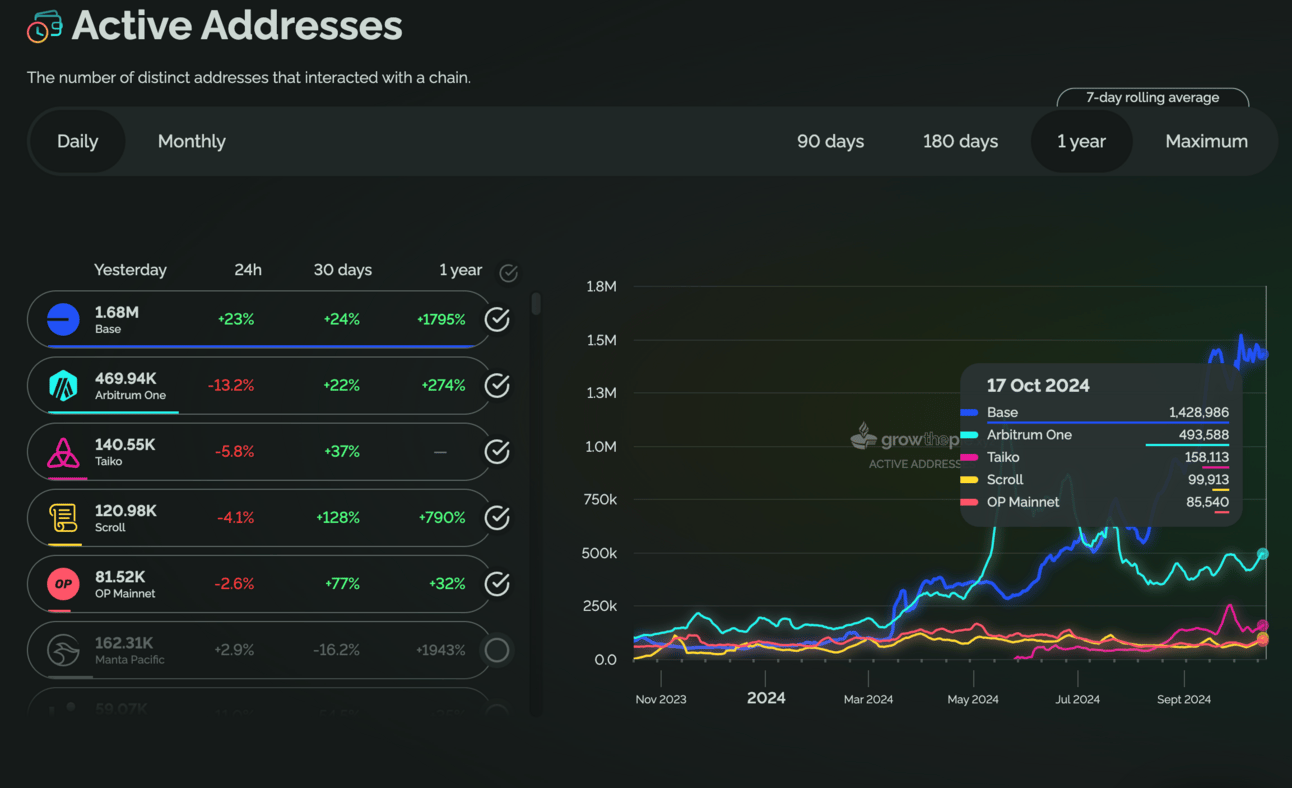Click the OP Mainnet logo icon

coord(63,584)
